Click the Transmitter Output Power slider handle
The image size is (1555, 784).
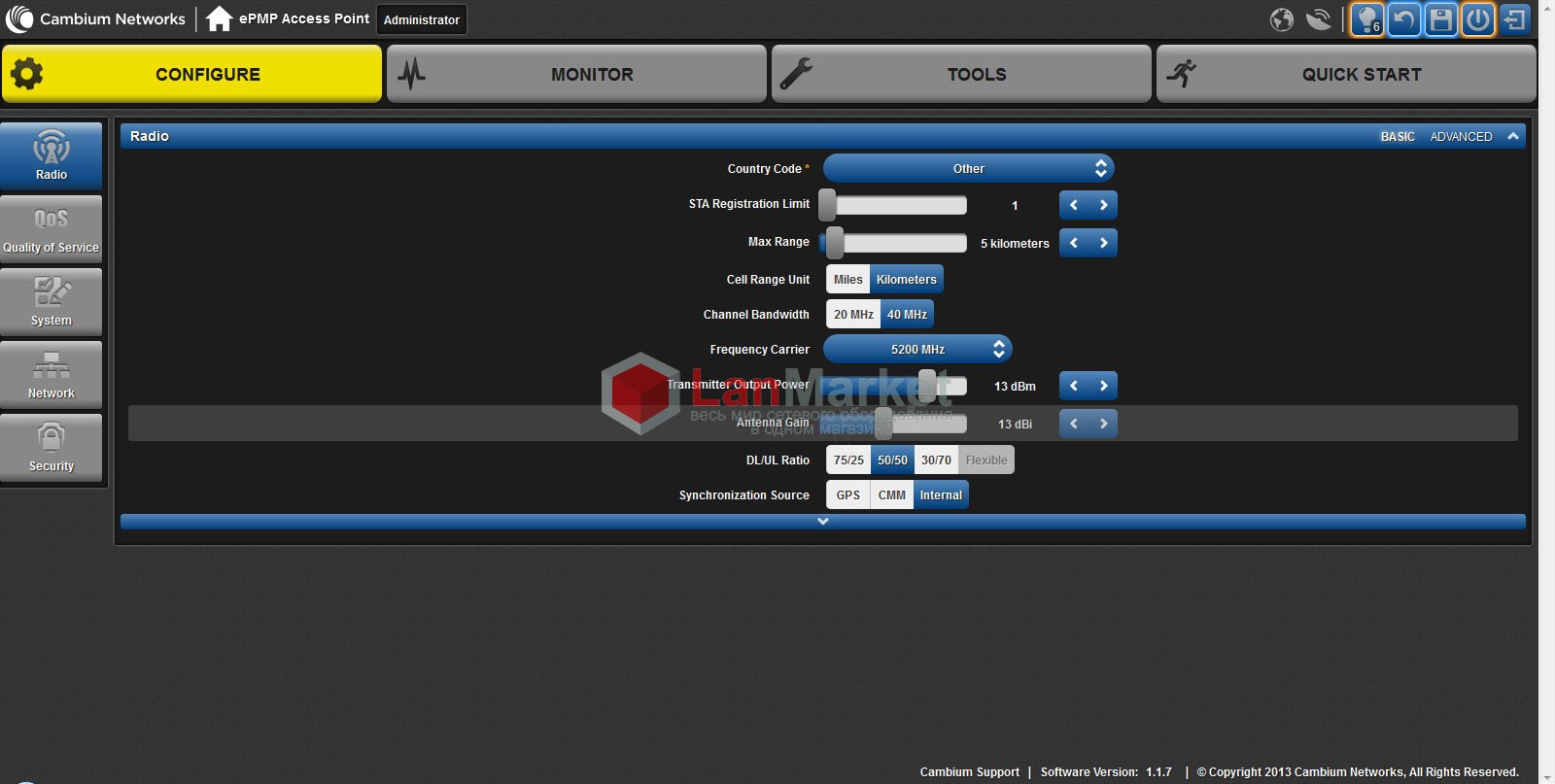tap(927, 386)
